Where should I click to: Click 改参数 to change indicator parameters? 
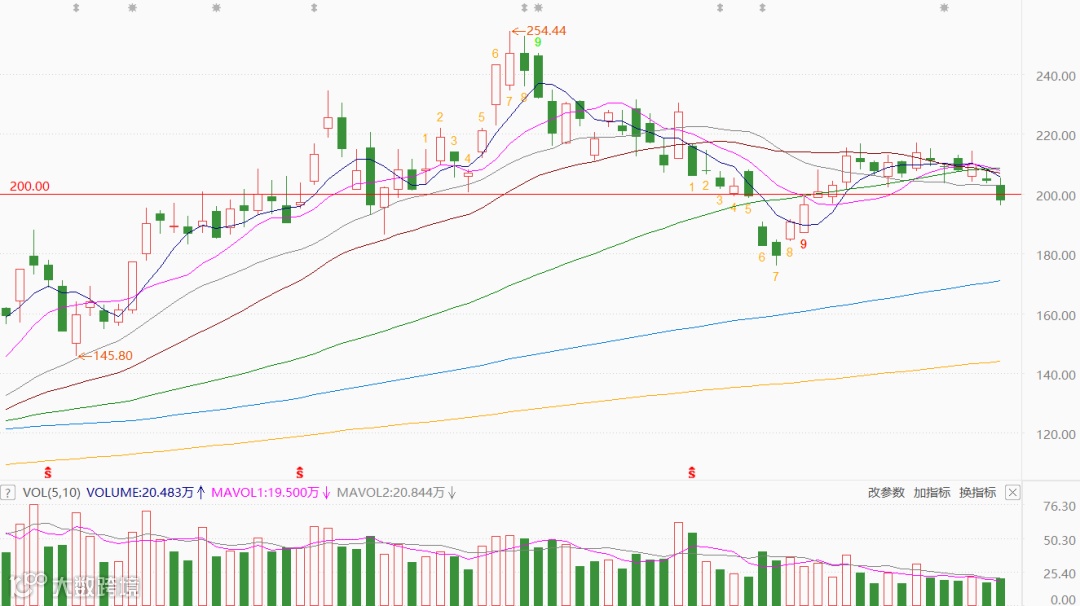(886, 492)
